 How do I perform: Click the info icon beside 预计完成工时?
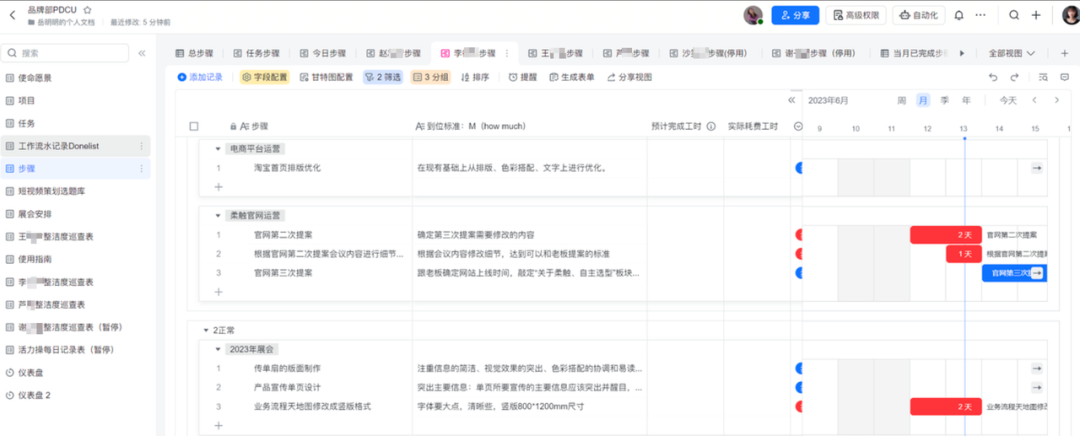click(x=712, y=126)
